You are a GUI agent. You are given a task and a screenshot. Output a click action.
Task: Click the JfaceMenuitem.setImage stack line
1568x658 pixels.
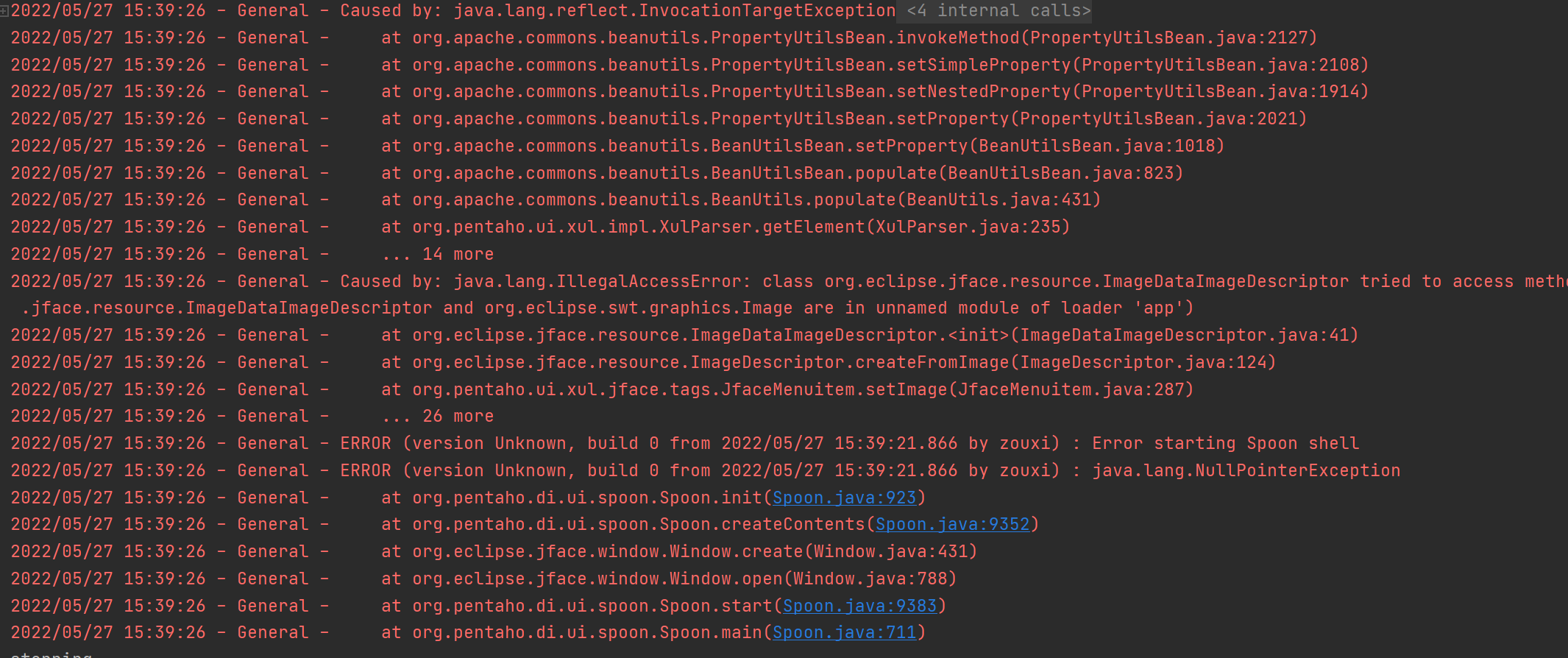coord(802,389)
